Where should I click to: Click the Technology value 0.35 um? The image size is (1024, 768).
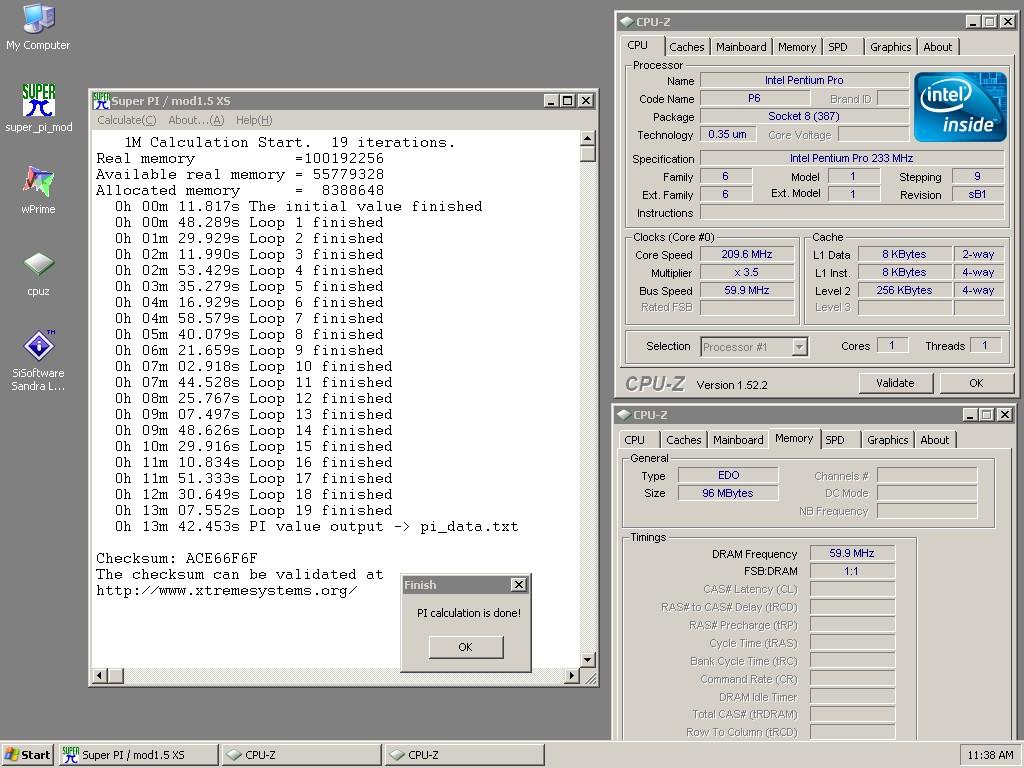point(728,134)
